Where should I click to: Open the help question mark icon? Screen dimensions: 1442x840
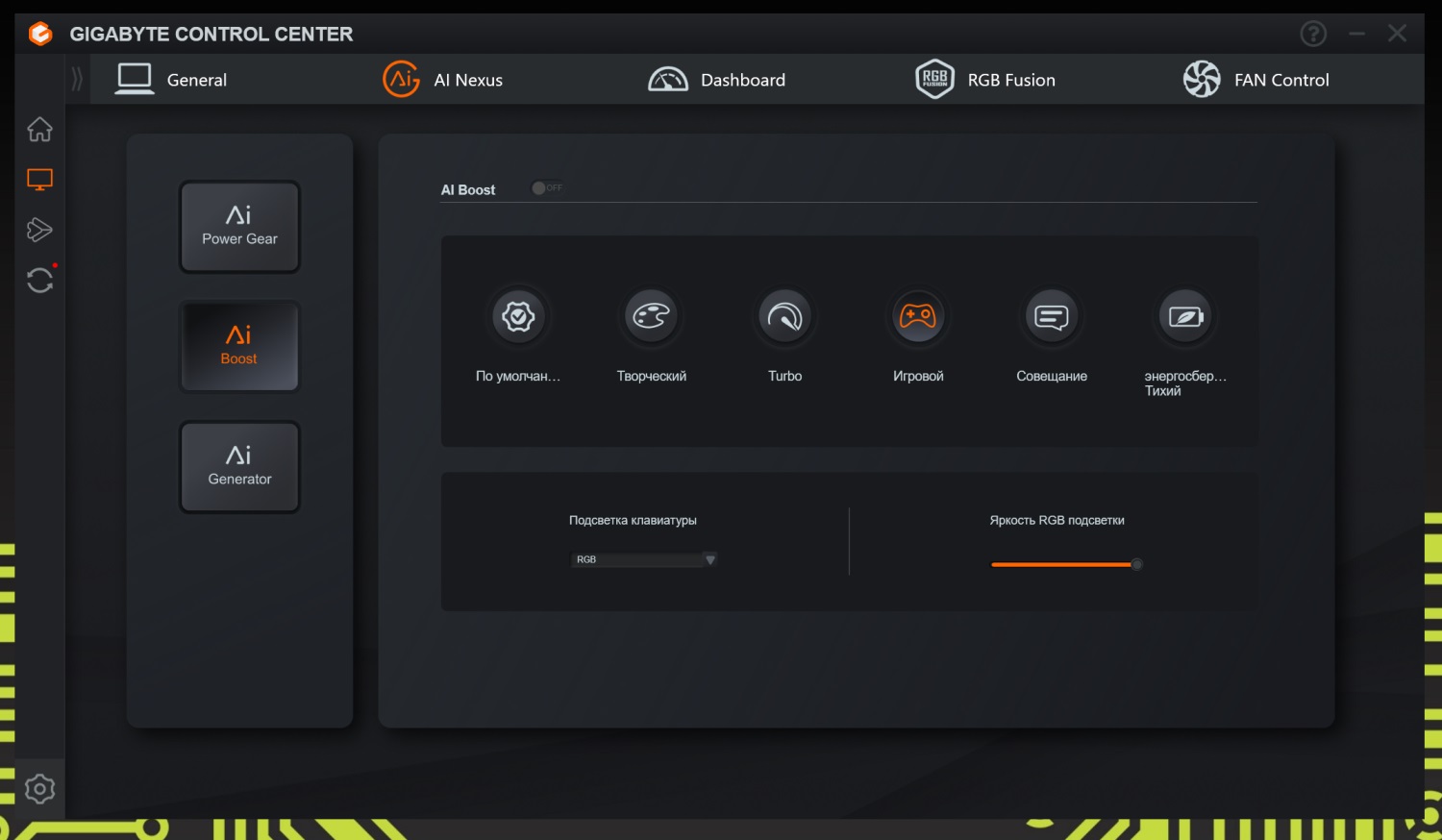point(1313,35)
